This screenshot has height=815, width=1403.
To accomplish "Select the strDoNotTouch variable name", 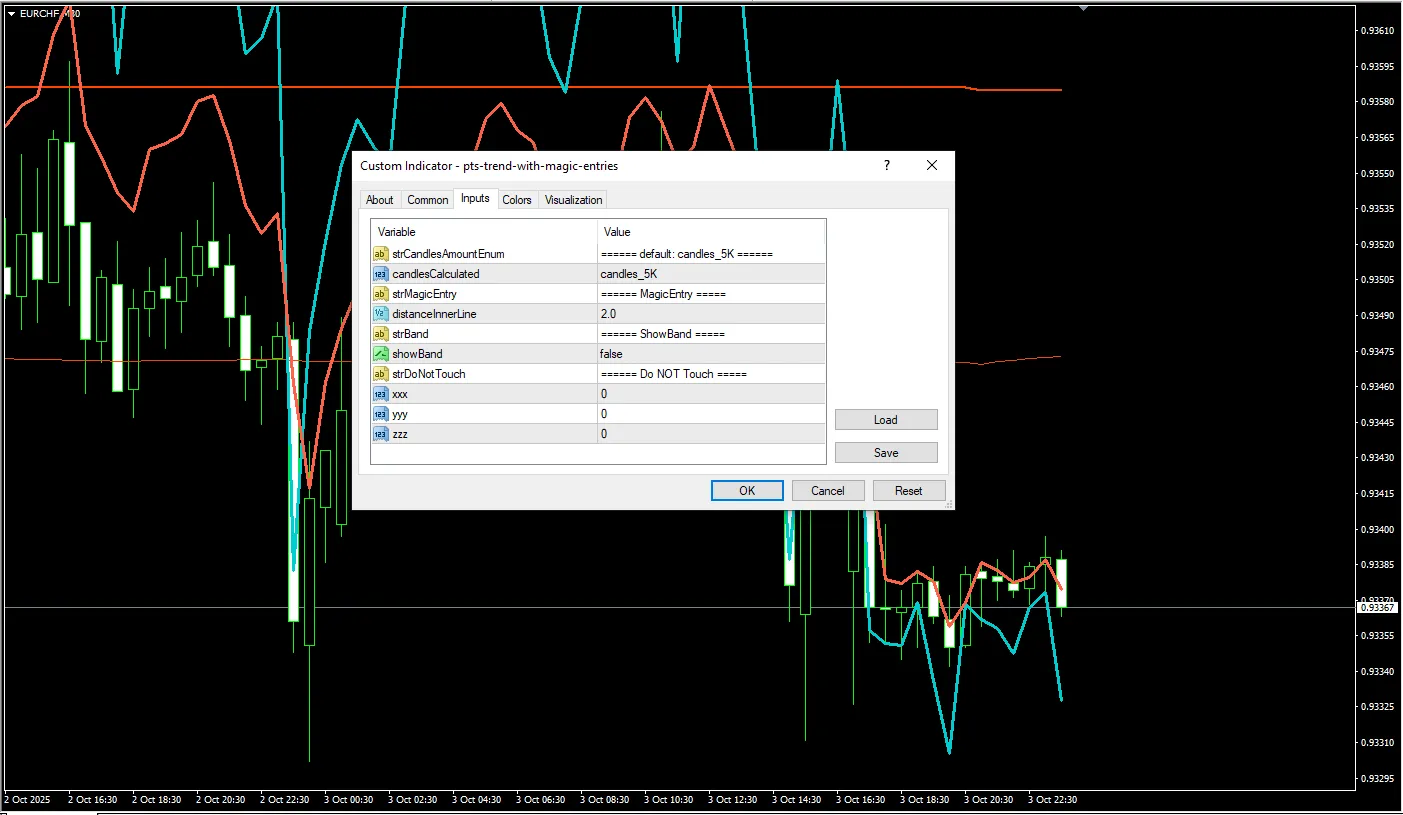I will [x=429, y=374].
